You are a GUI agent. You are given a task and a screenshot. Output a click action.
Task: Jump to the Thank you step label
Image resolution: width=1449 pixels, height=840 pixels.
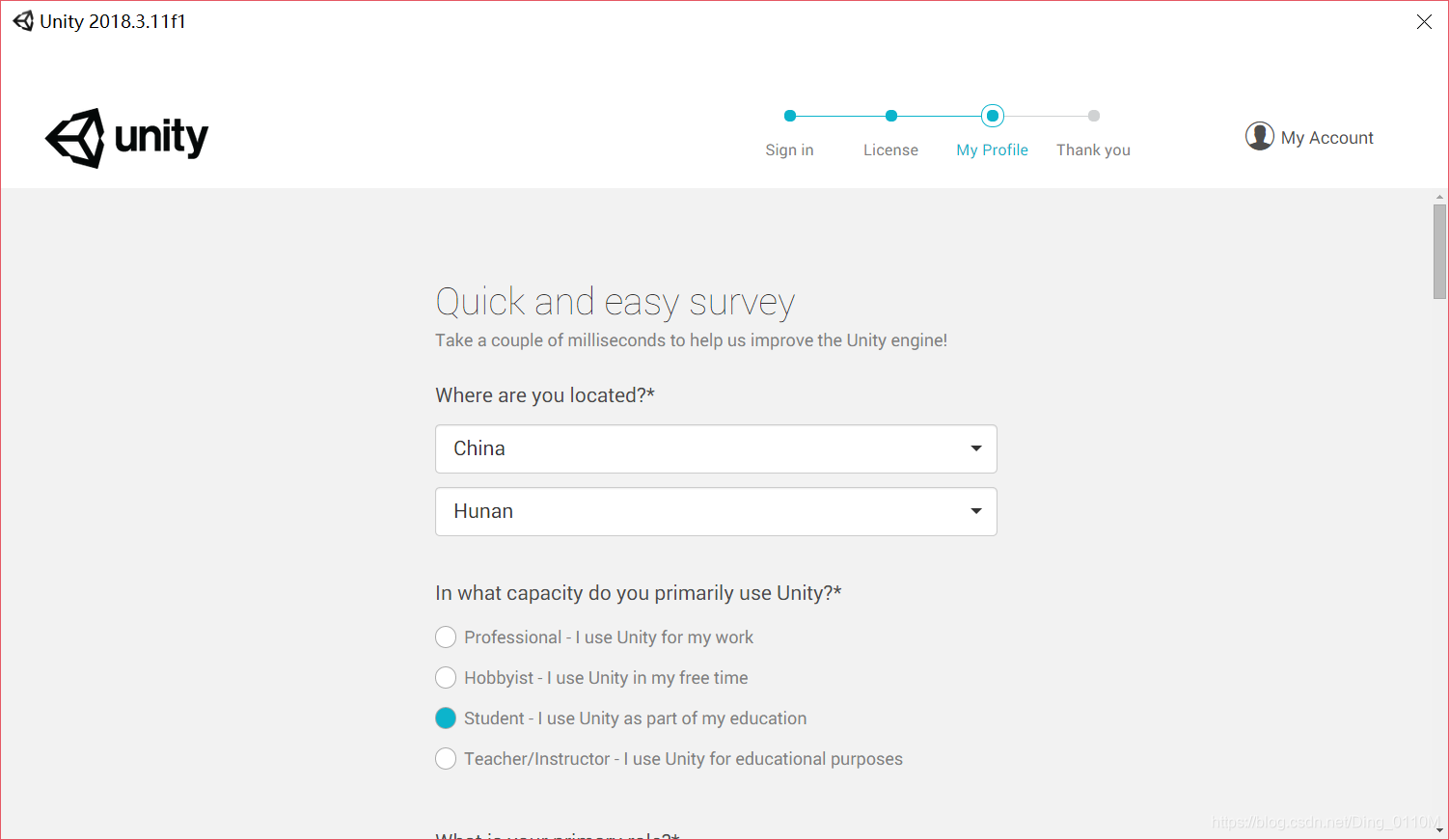[1093, 150]
